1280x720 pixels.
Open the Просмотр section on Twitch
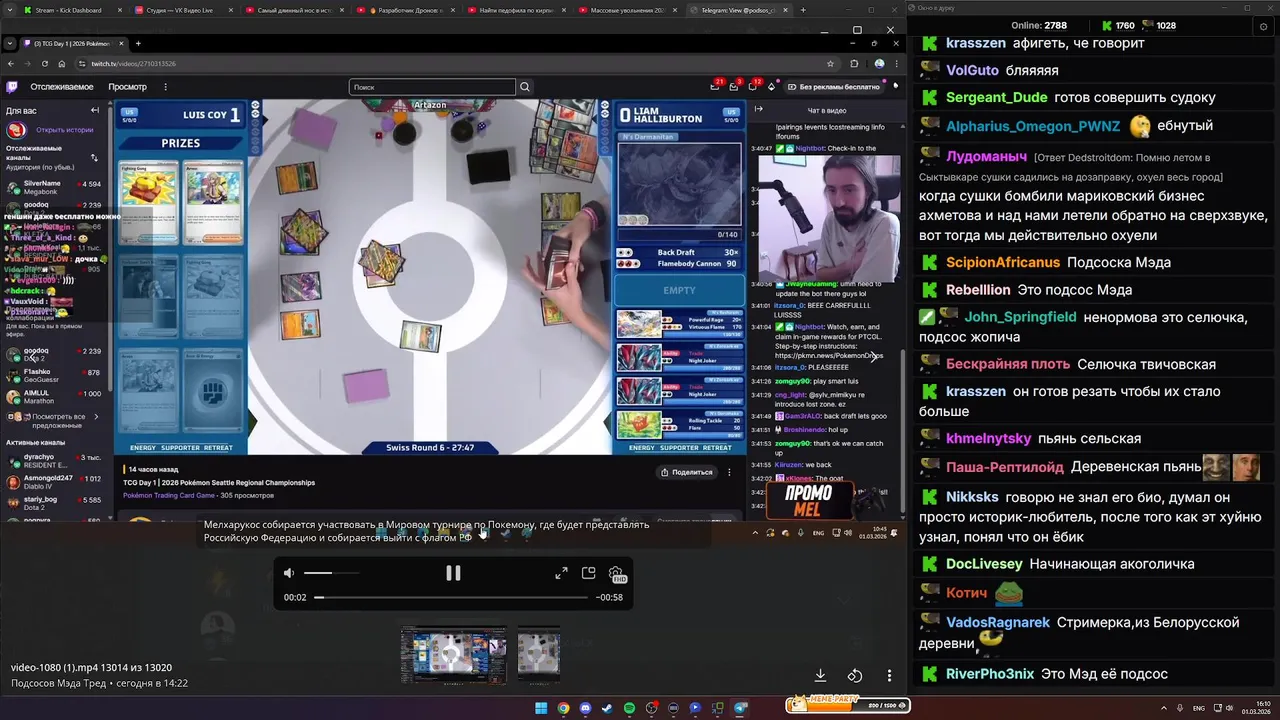(127, 87)
